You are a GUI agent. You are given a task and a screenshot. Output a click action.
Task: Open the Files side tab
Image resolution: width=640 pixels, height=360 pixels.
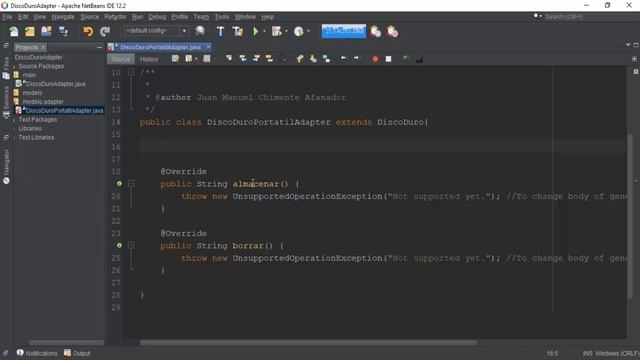point(6,67)
